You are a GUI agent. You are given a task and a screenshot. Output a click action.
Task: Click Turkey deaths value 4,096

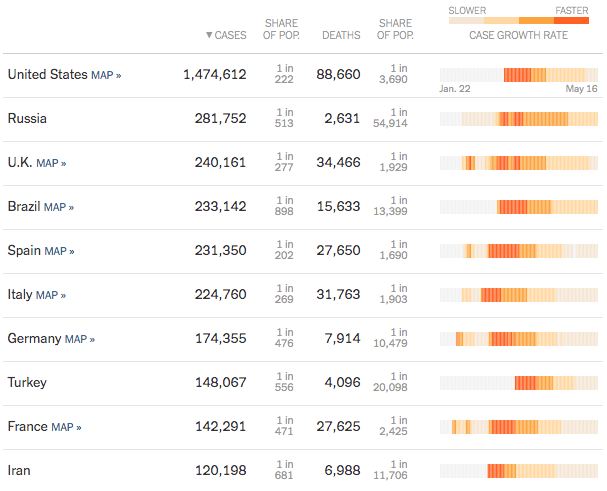click(342, 383)
